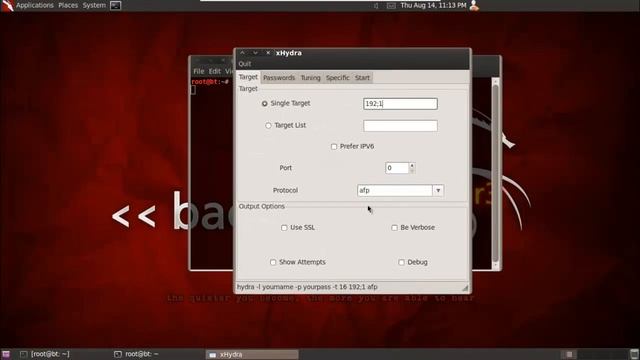The image size is (640, 360).
Task: Click the root@bt prompt in terminal
Action: (x=210, y=82)
